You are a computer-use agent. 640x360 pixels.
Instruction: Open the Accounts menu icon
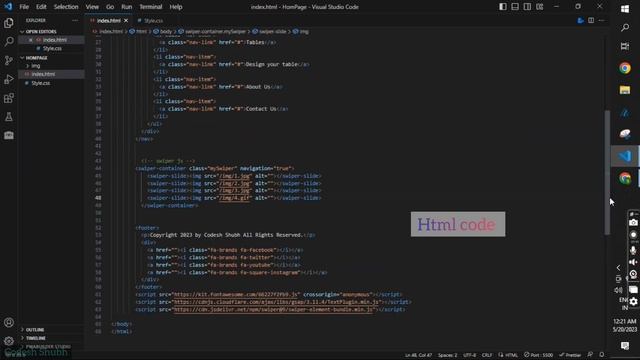[x=9, y=322]
